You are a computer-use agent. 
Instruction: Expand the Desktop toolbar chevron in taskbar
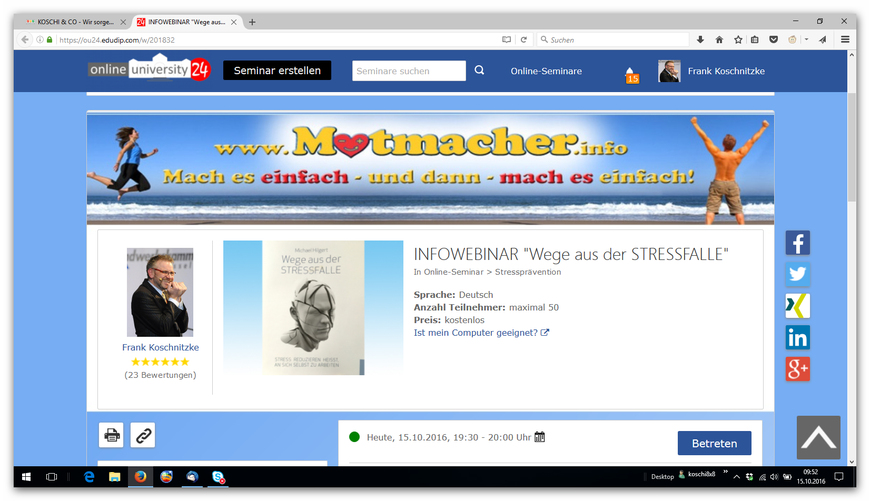click(725, 473)
